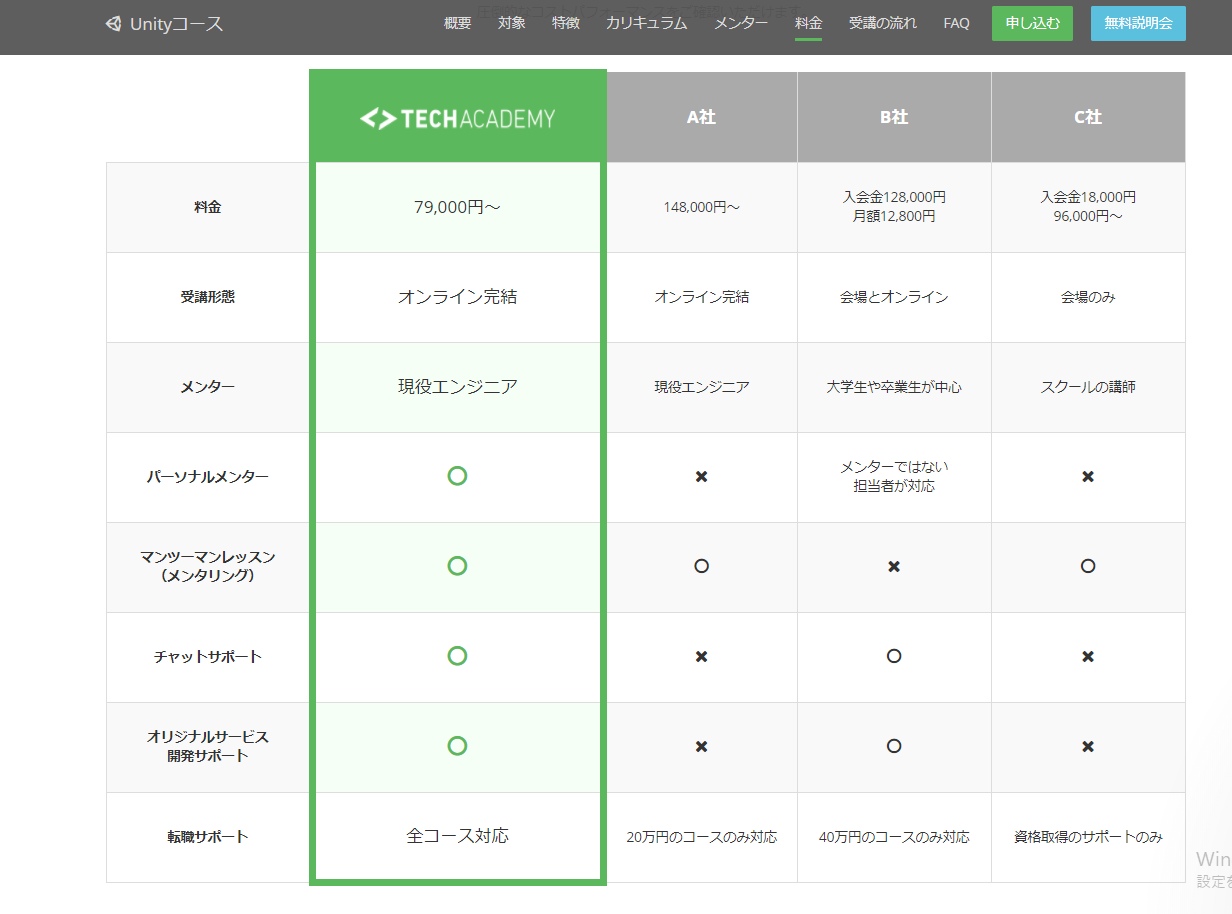Click A社 circle mark in マンツーマンレッスン row
The height and width of the screenshot is (914, 1232).
coord(701,566)
